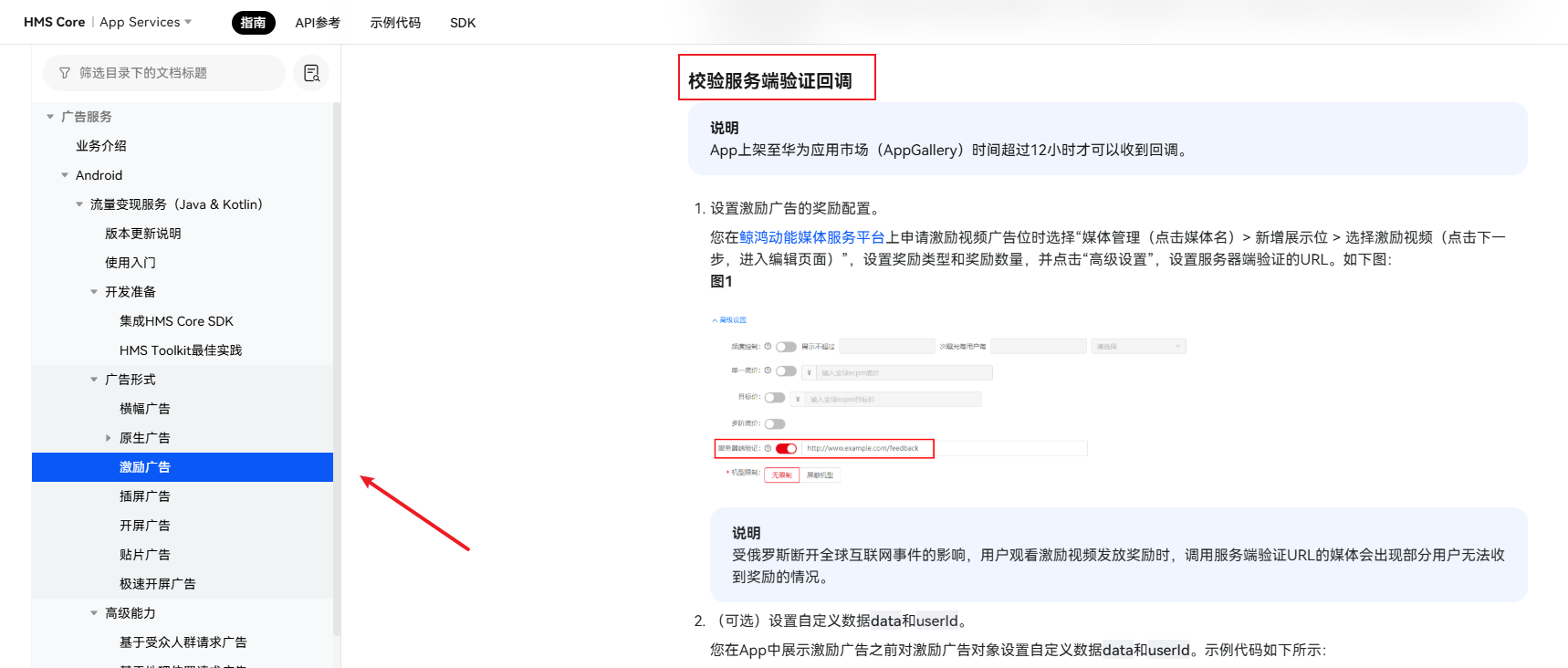Collapse 流量变现服务 (Java & Kotlin) node
The width and height of the screenshot is (1568, 668).
(x=79, y=204)
